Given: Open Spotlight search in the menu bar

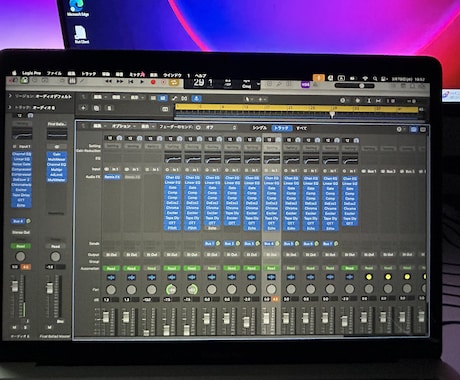Looking at the screenshot, I should (x=375, y=79).
